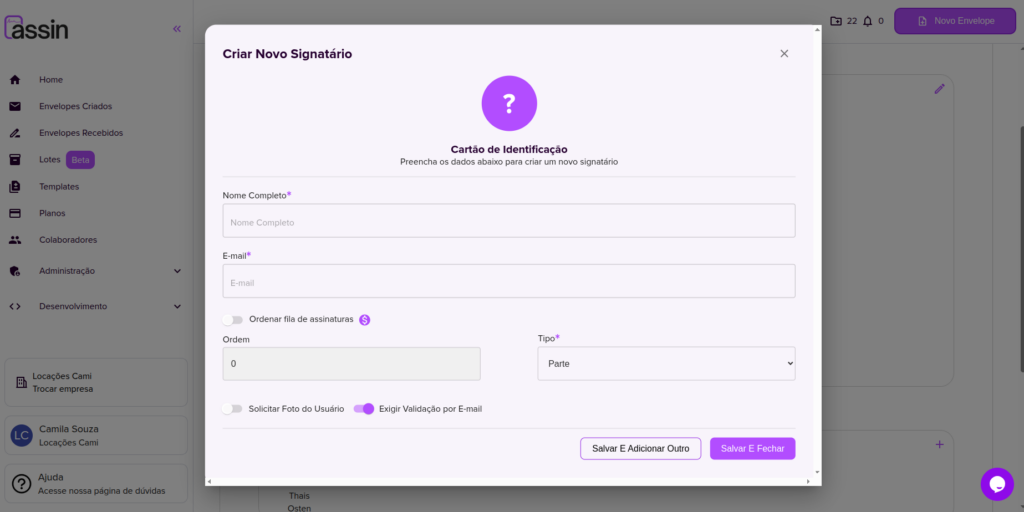Click the page vertical scrollbar thumb

[1021, 248]
